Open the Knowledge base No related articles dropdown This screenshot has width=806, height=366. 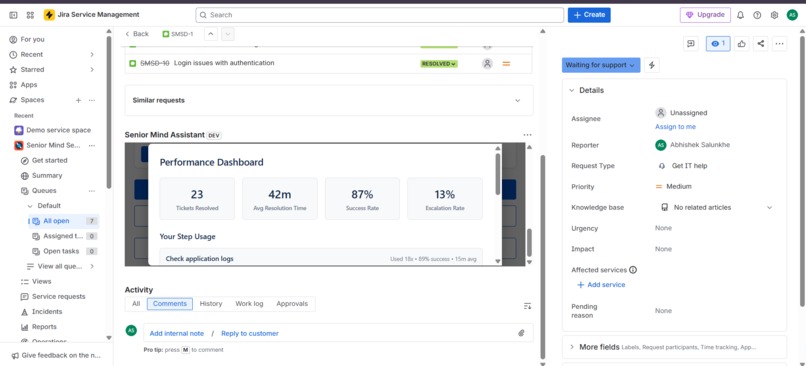pyautogui.click(x=717, y=207)
